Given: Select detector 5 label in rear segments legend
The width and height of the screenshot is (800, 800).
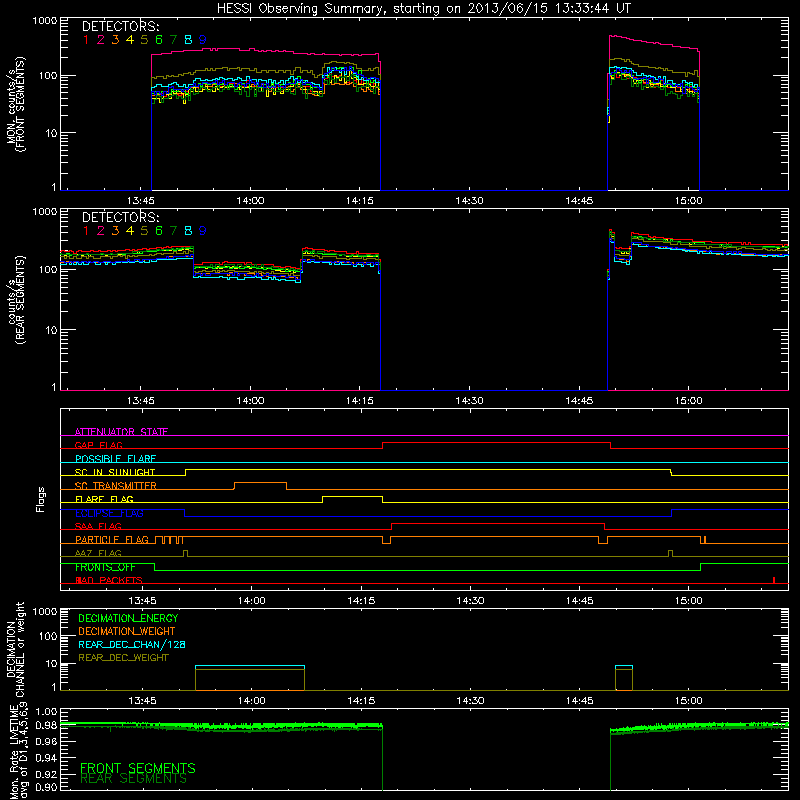Looking at the screenshot, I should click(x=144, y=231).
